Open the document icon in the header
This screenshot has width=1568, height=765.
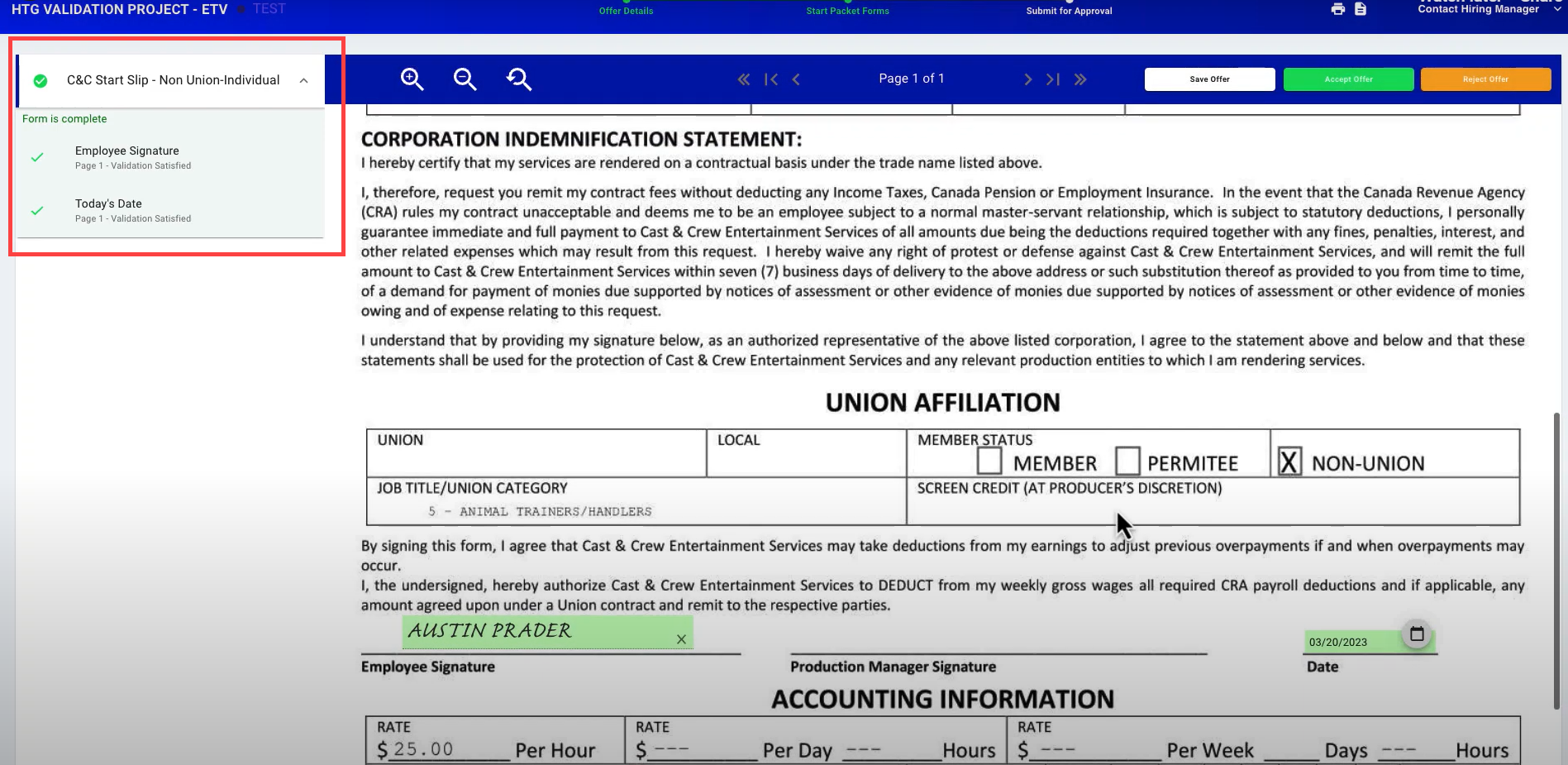(1361, 9)
